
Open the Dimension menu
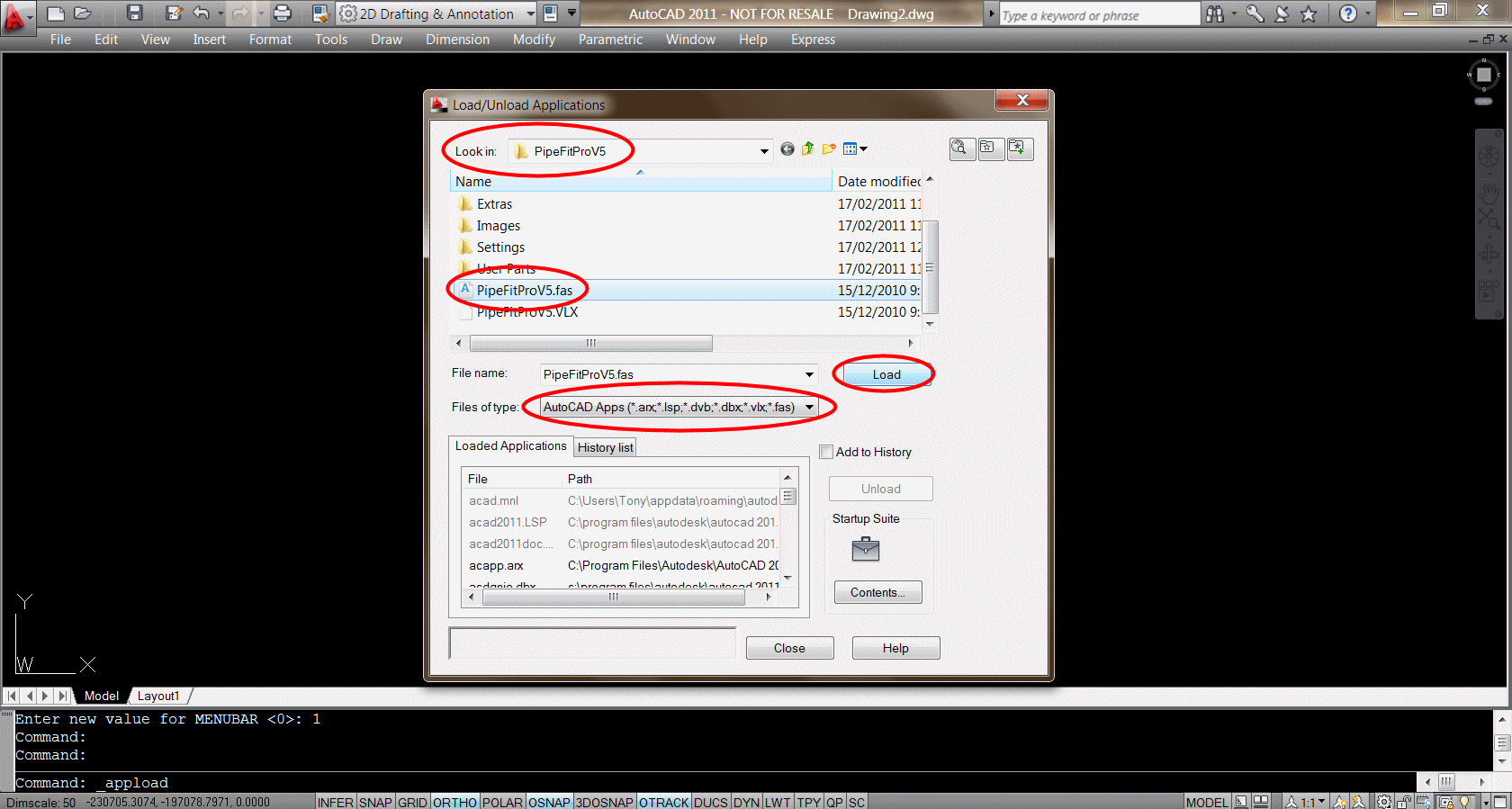pyautogui.click(x=457, y=40)
